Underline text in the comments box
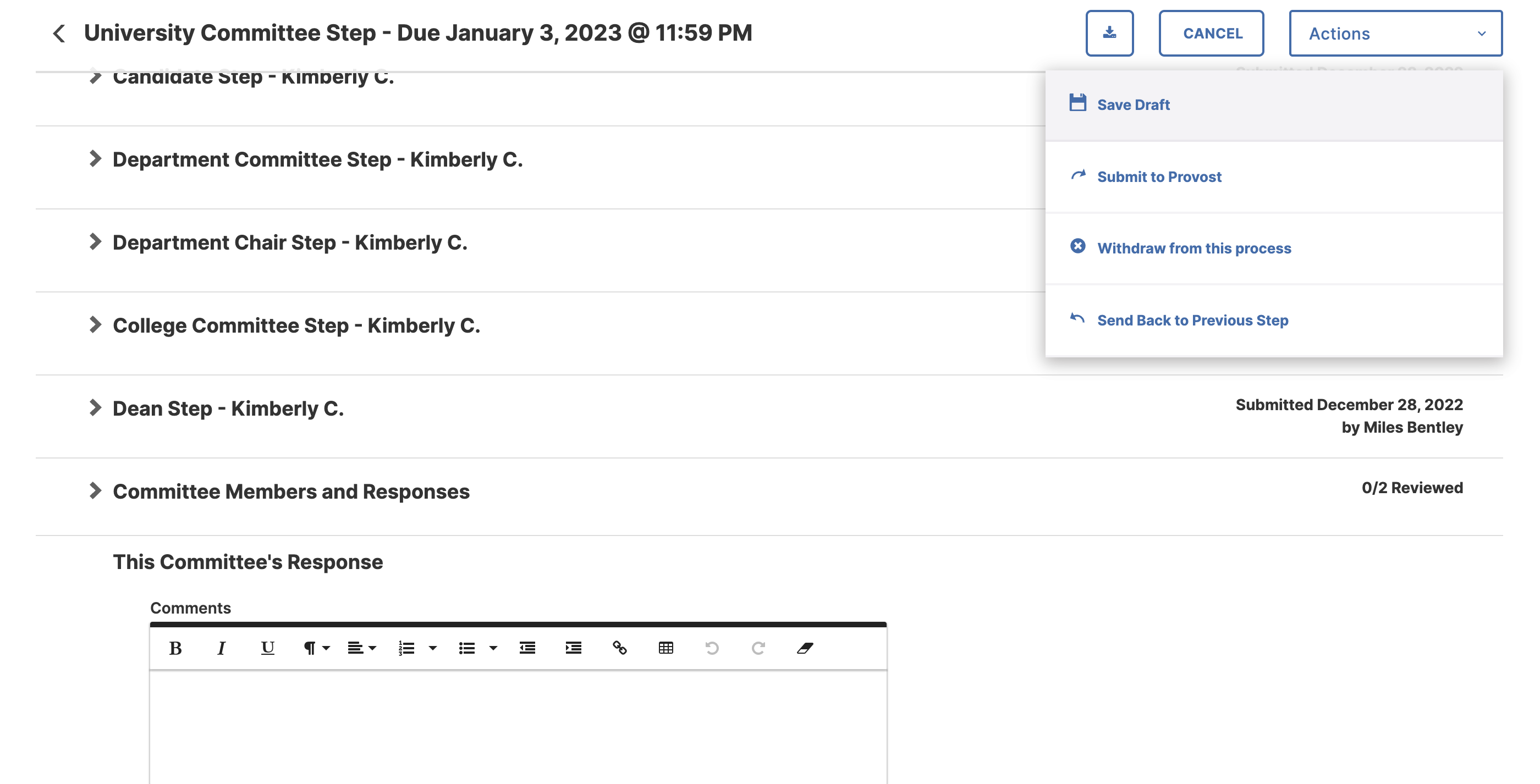This screenshot has width=1540, height=784. pyautogui.click(x=267, y=648)
